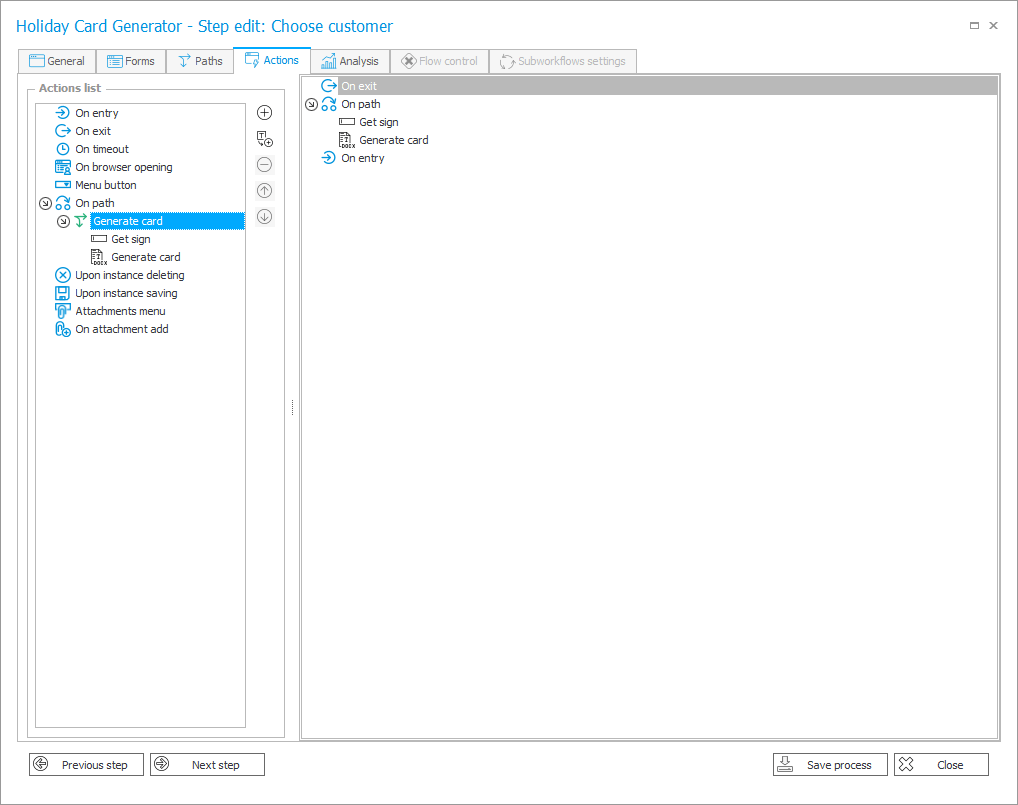The width and height of the screenshot is (1018, 805).
Task: Select the Actions tab
Action: pos(272,60)
